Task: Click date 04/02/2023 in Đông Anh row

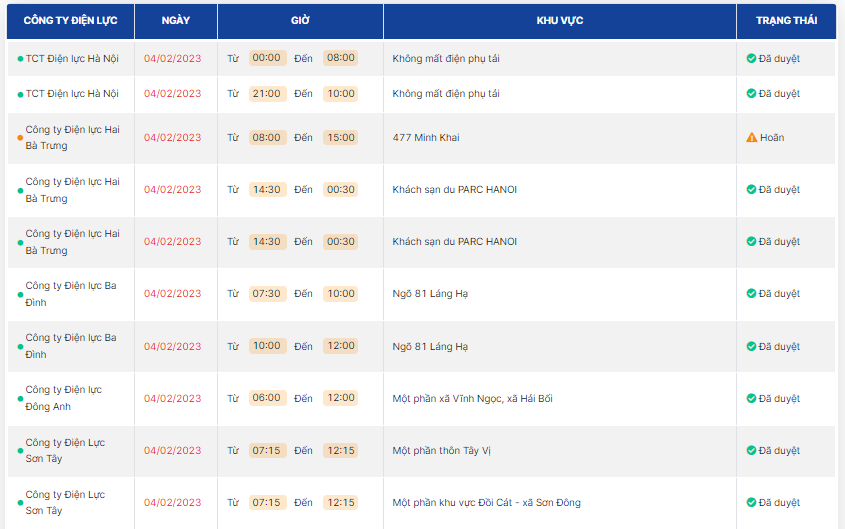Action: coord(172,398)
